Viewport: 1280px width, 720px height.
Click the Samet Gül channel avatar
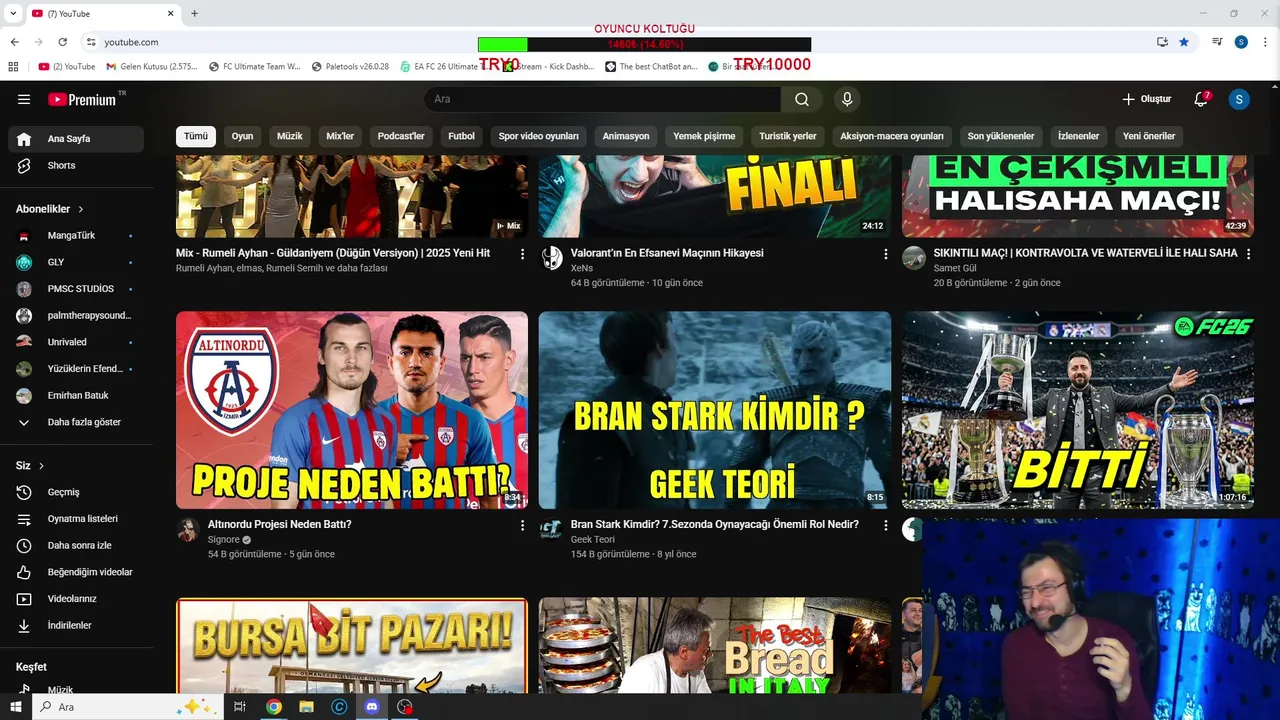(x=914, y=259)
